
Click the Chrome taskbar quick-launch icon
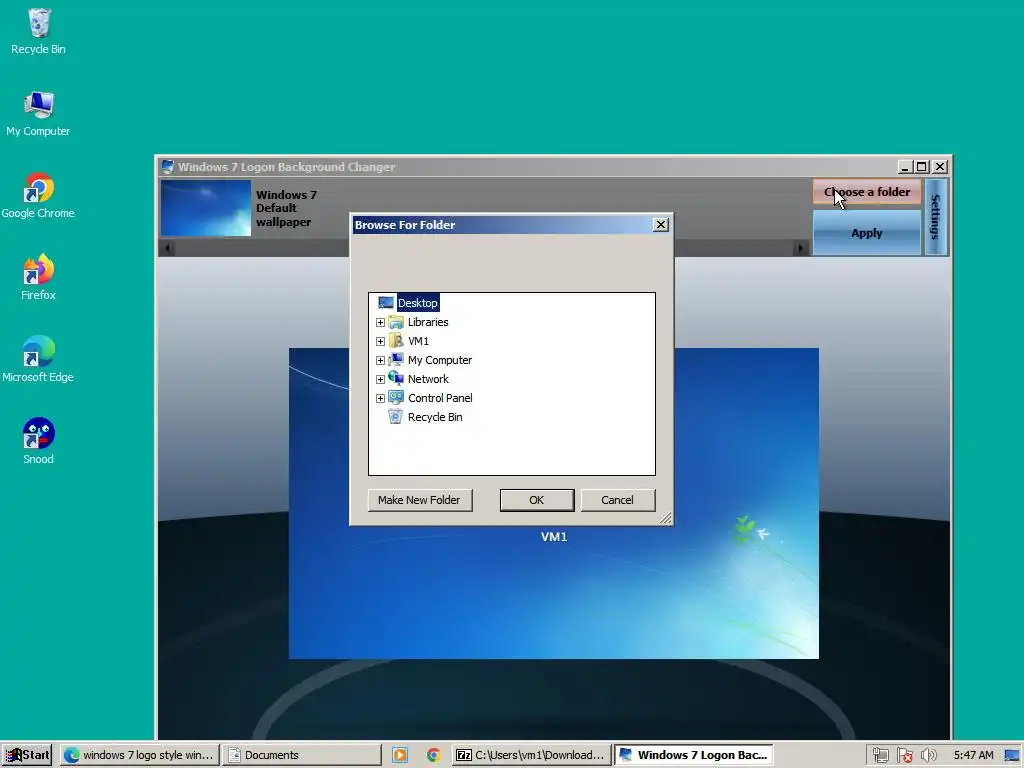tap(434, 755)
